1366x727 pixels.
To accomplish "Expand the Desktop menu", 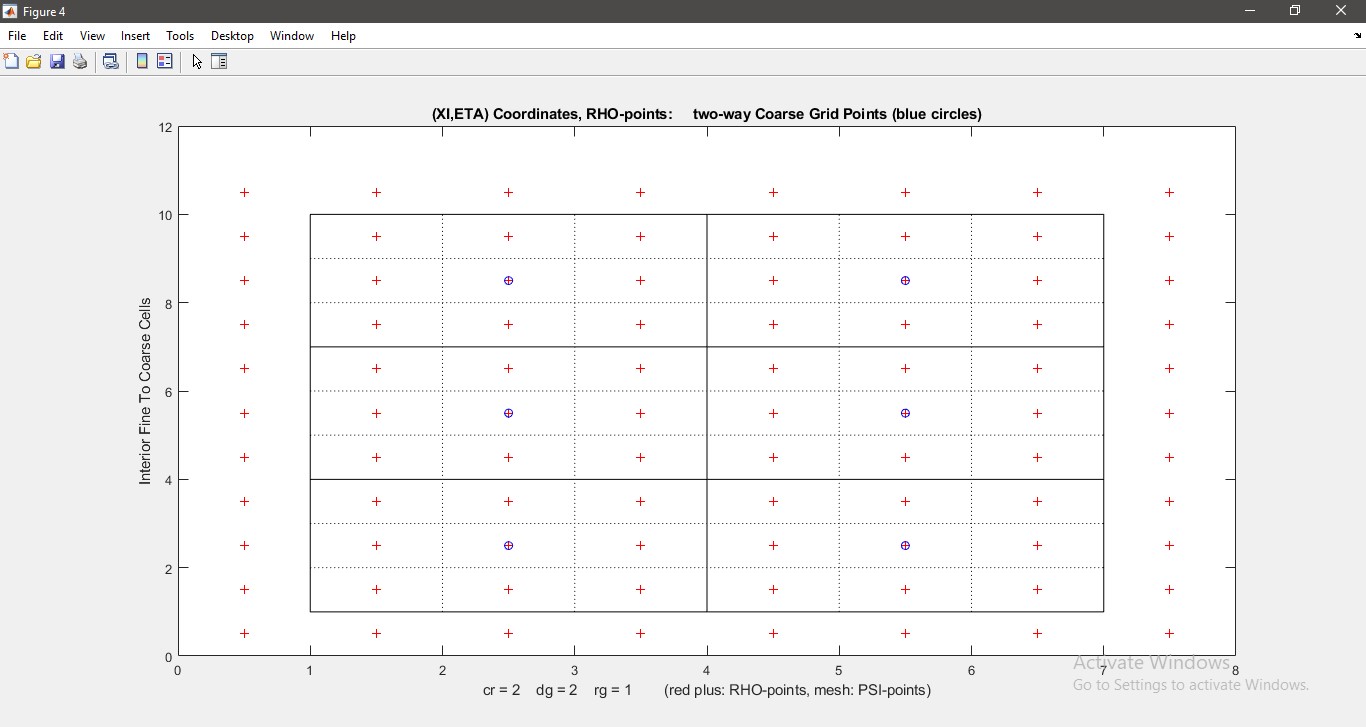I will click(x=232, y=36).
